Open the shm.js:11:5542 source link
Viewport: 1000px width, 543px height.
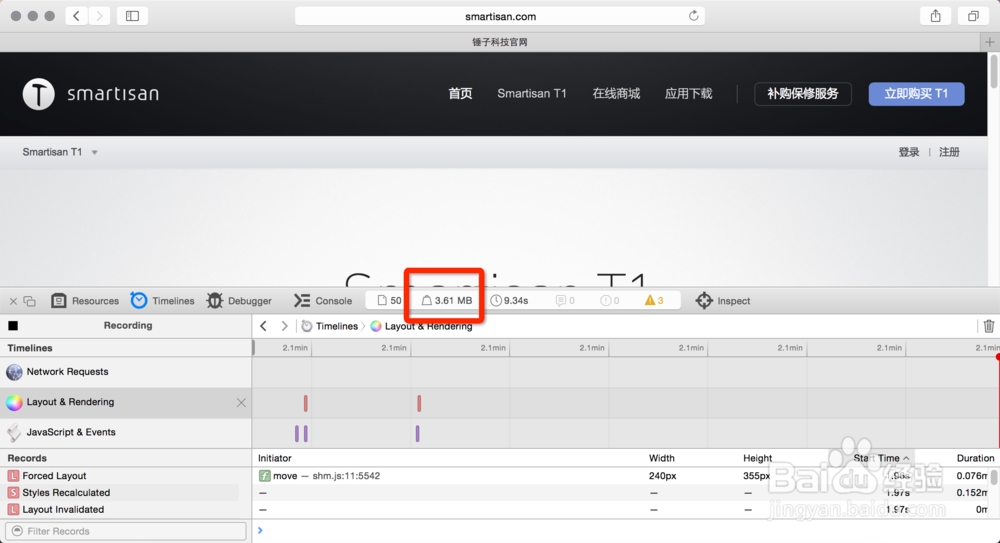pos(346,476)
